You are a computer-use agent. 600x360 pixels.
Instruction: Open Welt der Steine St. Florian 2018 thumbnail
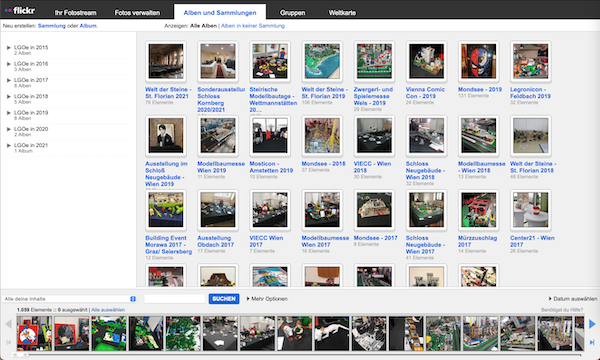531,135
